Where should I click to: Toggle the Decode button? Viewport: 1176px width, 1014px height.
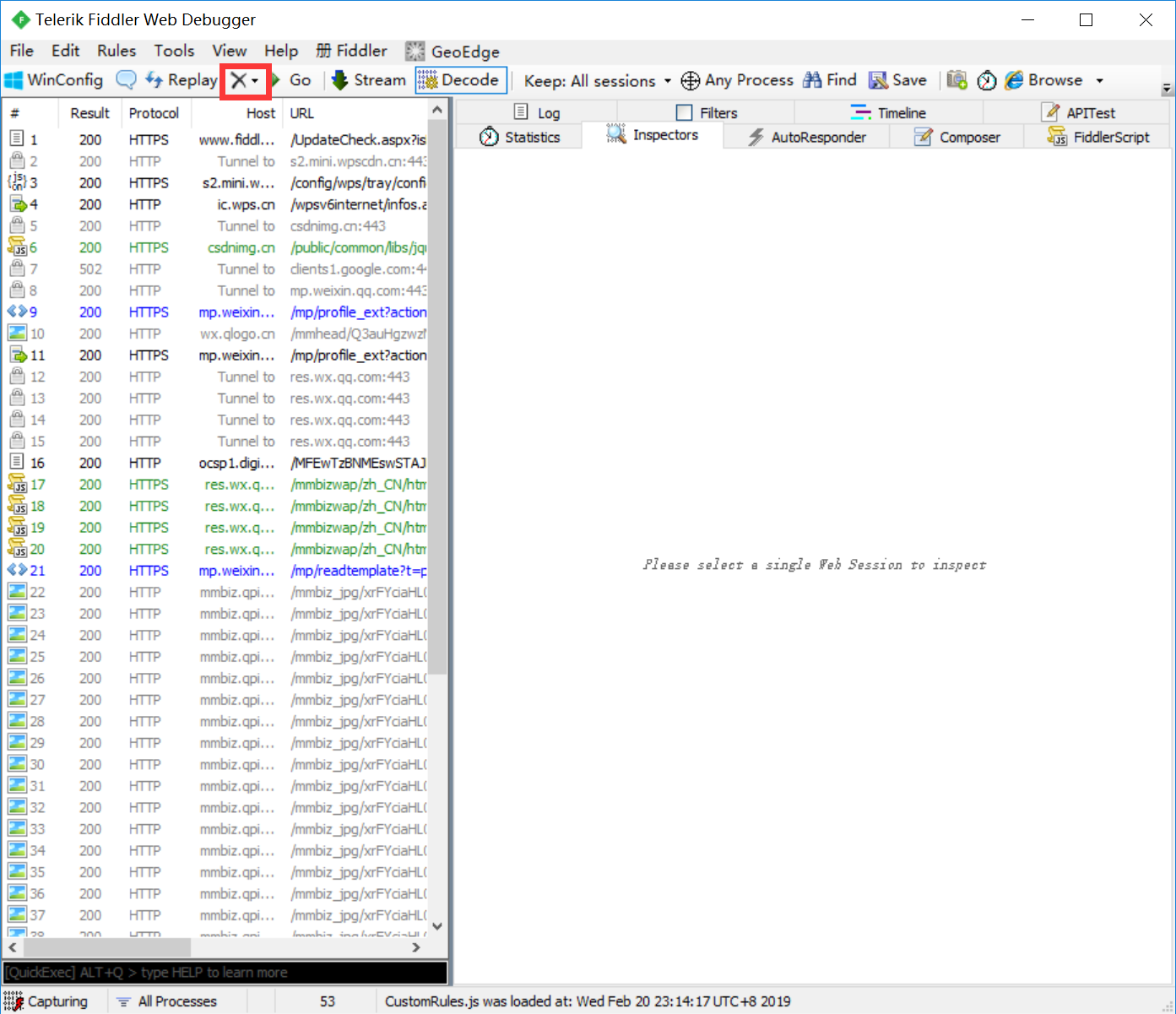click(x=461, y=80)
